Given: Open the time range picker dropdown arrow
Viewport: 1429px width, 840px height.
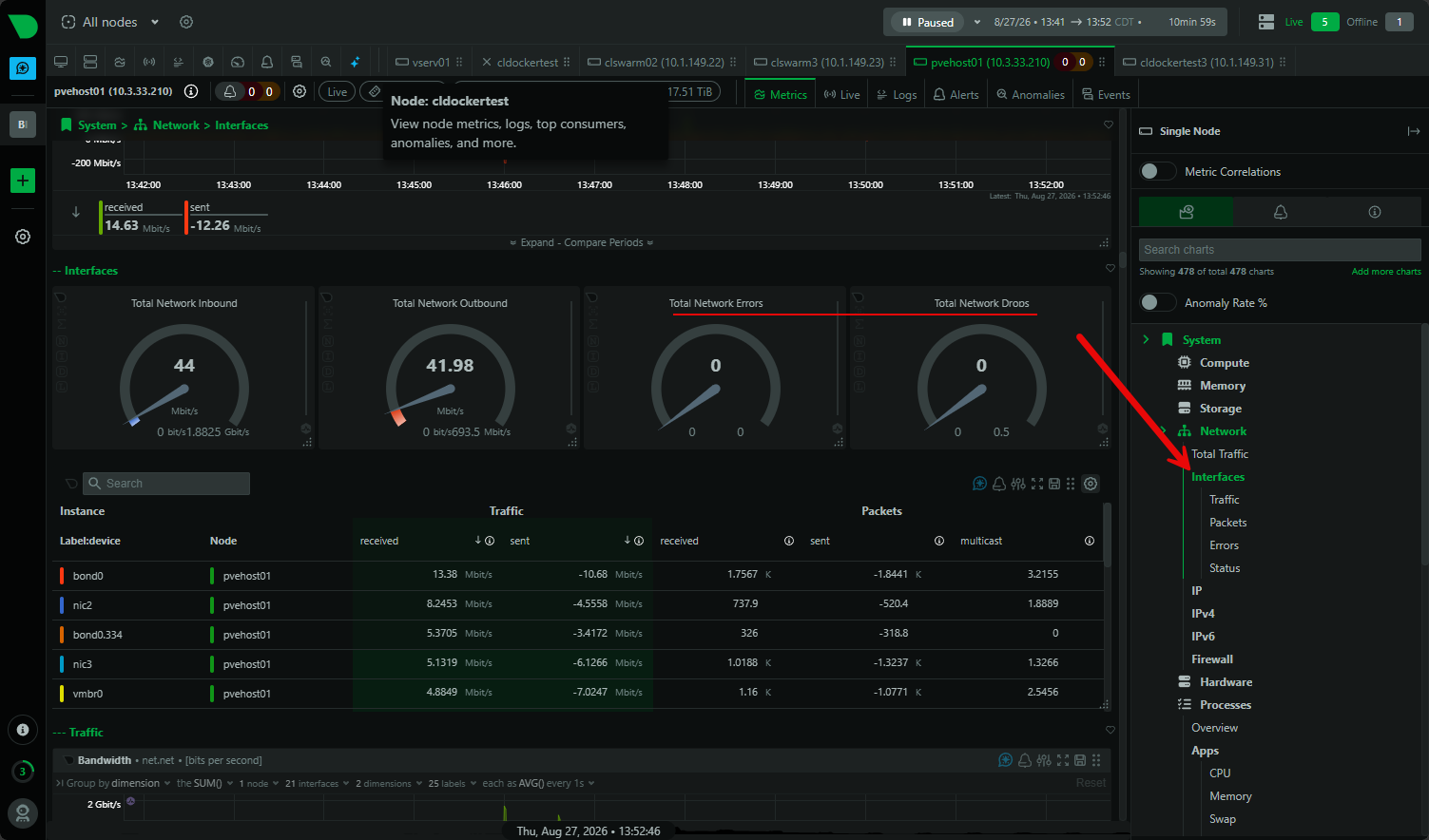Looking at the screenshot, I should (976, 22).
